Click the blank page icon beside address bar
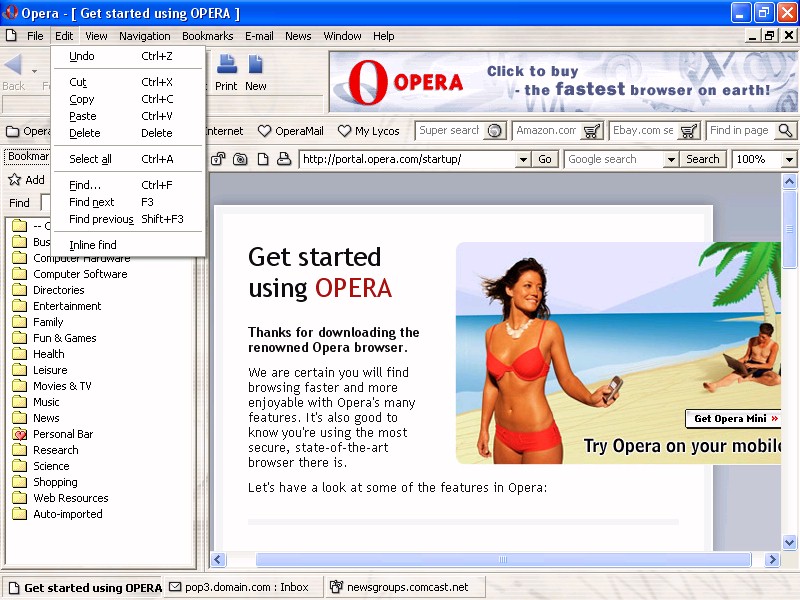 [263, 159]
